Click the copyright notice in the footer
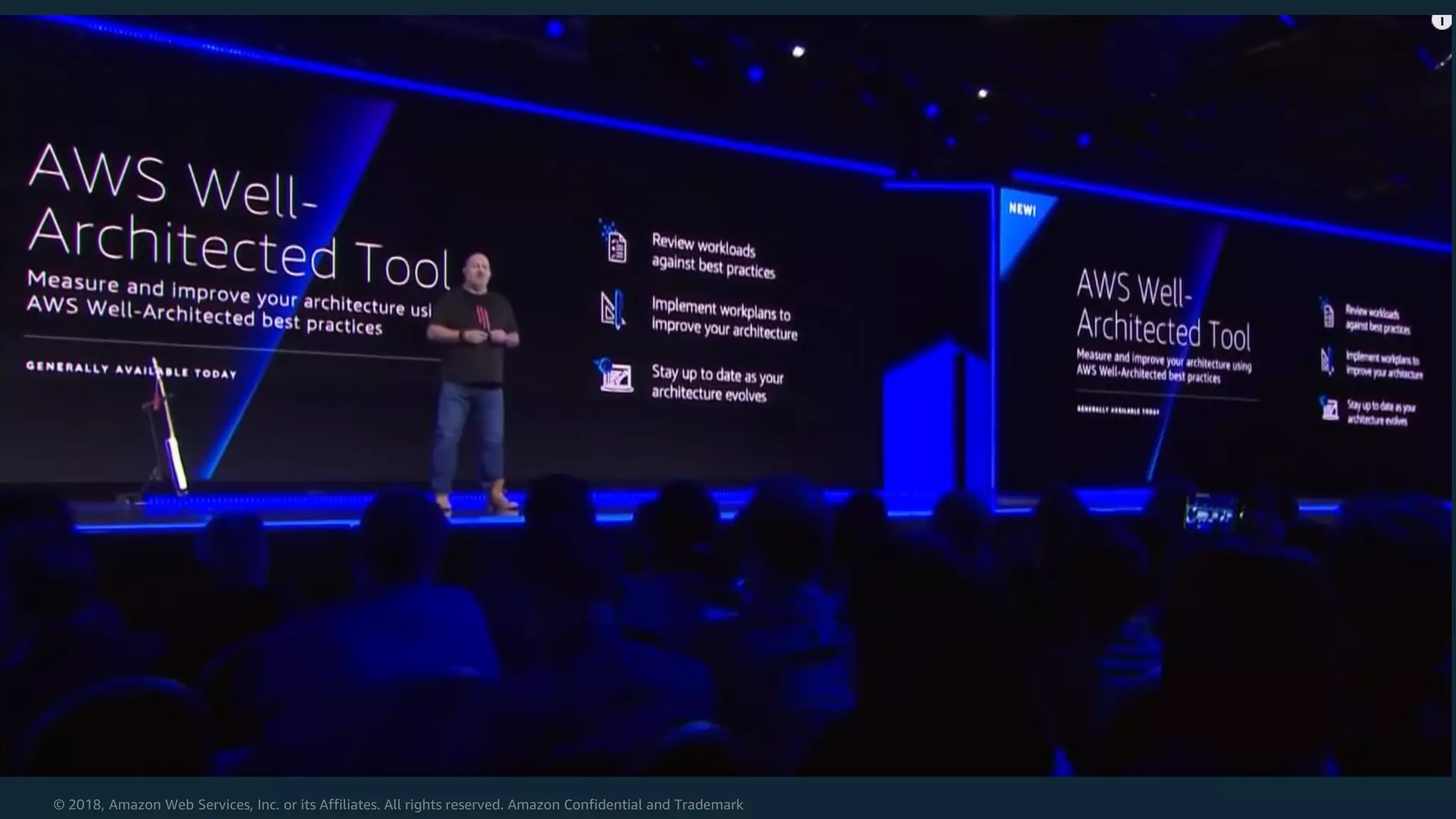1456x819 pixels. (x=398, y=804)
